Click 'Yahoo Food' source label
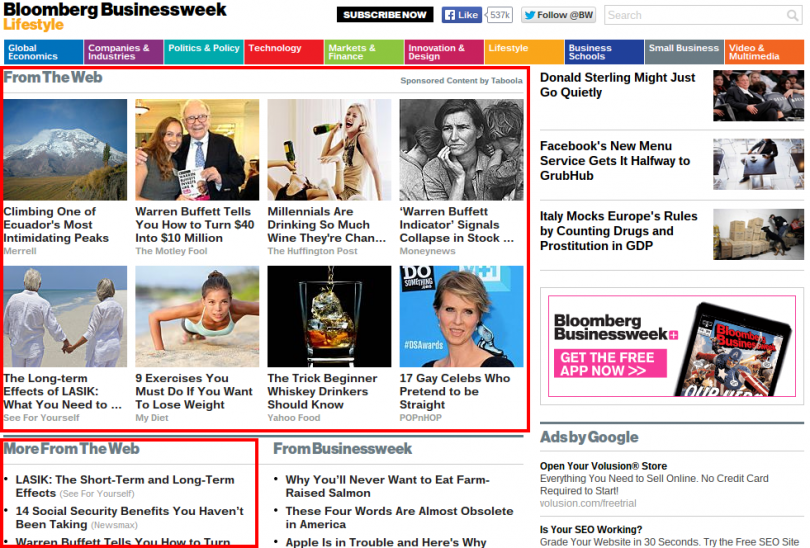Screen dimensions: 810x548 coord(294,418)
